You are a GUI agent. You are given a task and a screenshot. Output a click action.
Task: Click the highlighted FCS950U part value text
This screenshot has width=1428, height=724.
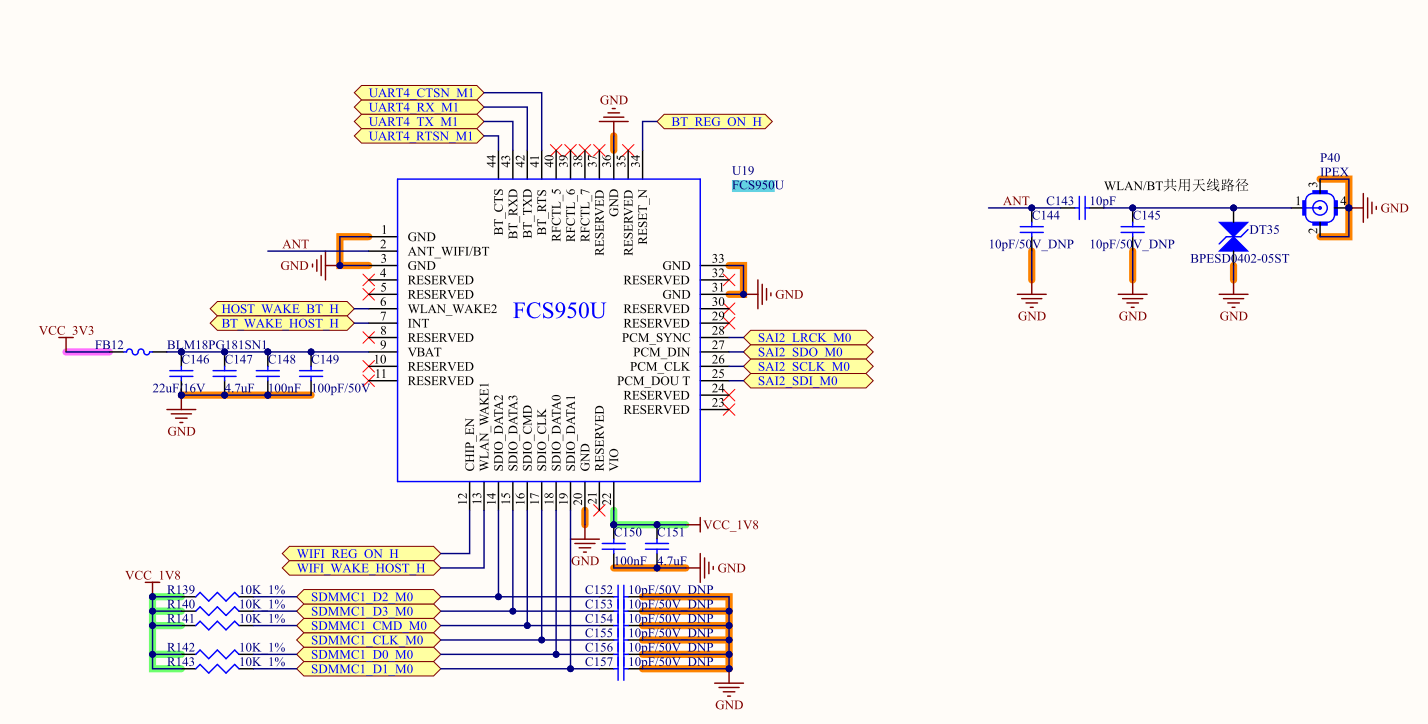coord(758,185)
